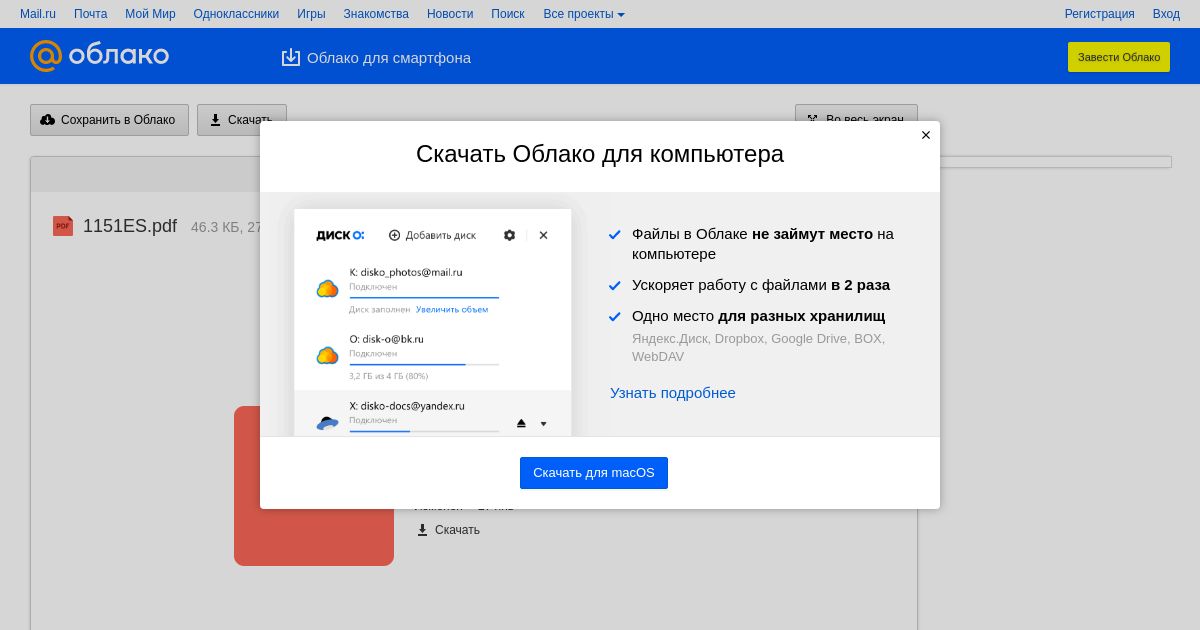Click checkmark beside Ускоряет работу с файлами
The image size is (1200, 630).
click(615, 285)
